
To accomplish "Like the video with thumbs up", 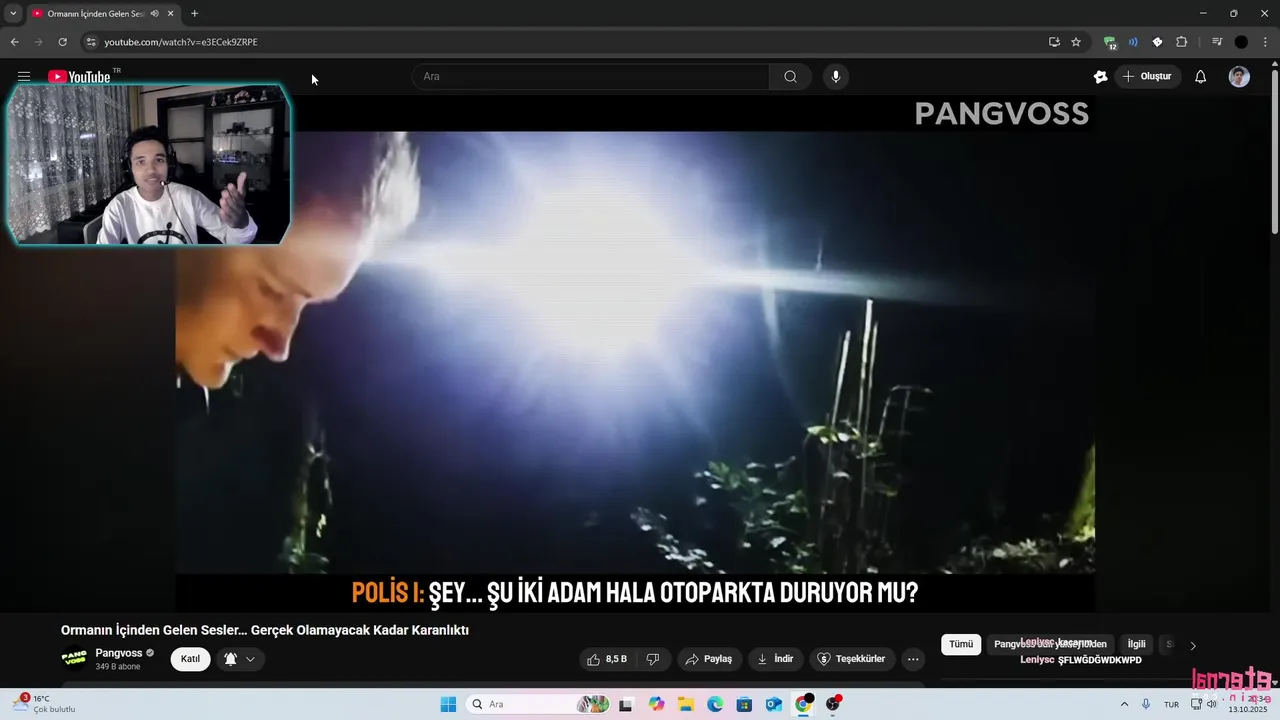I will (607, 659).
